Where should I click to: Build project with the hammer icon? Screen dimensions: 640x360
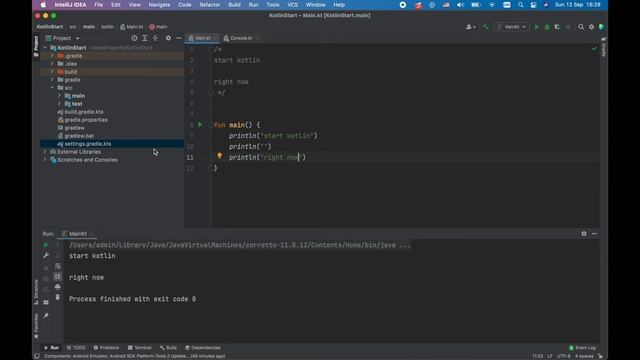(485, 27)
